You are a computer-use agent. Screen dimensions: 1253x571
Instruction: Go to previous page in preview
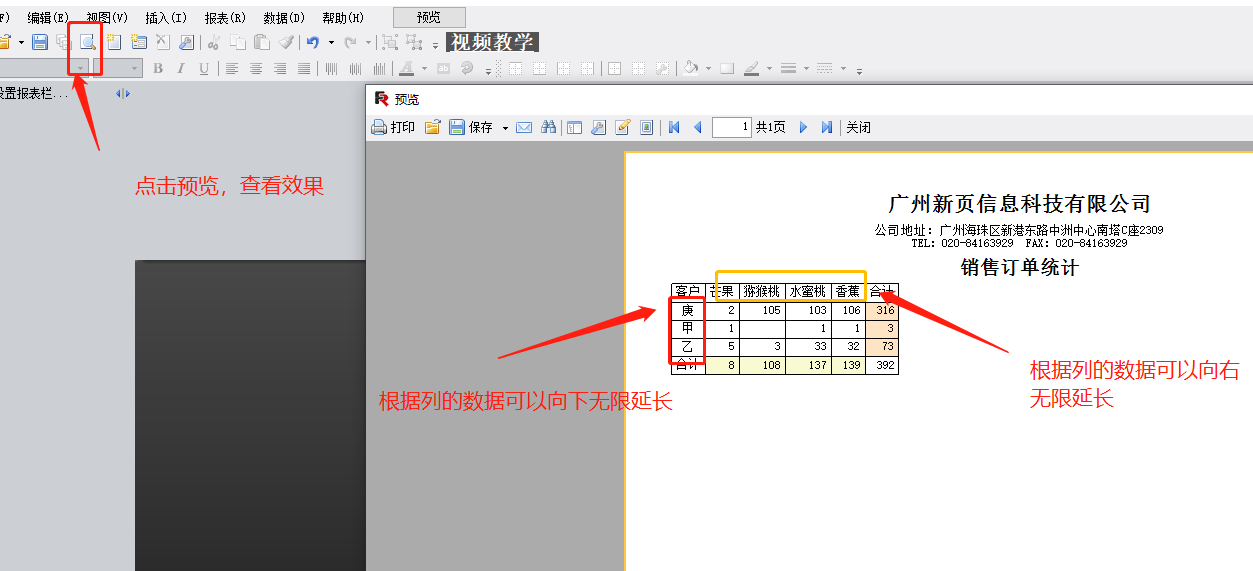tap(697, 127)
